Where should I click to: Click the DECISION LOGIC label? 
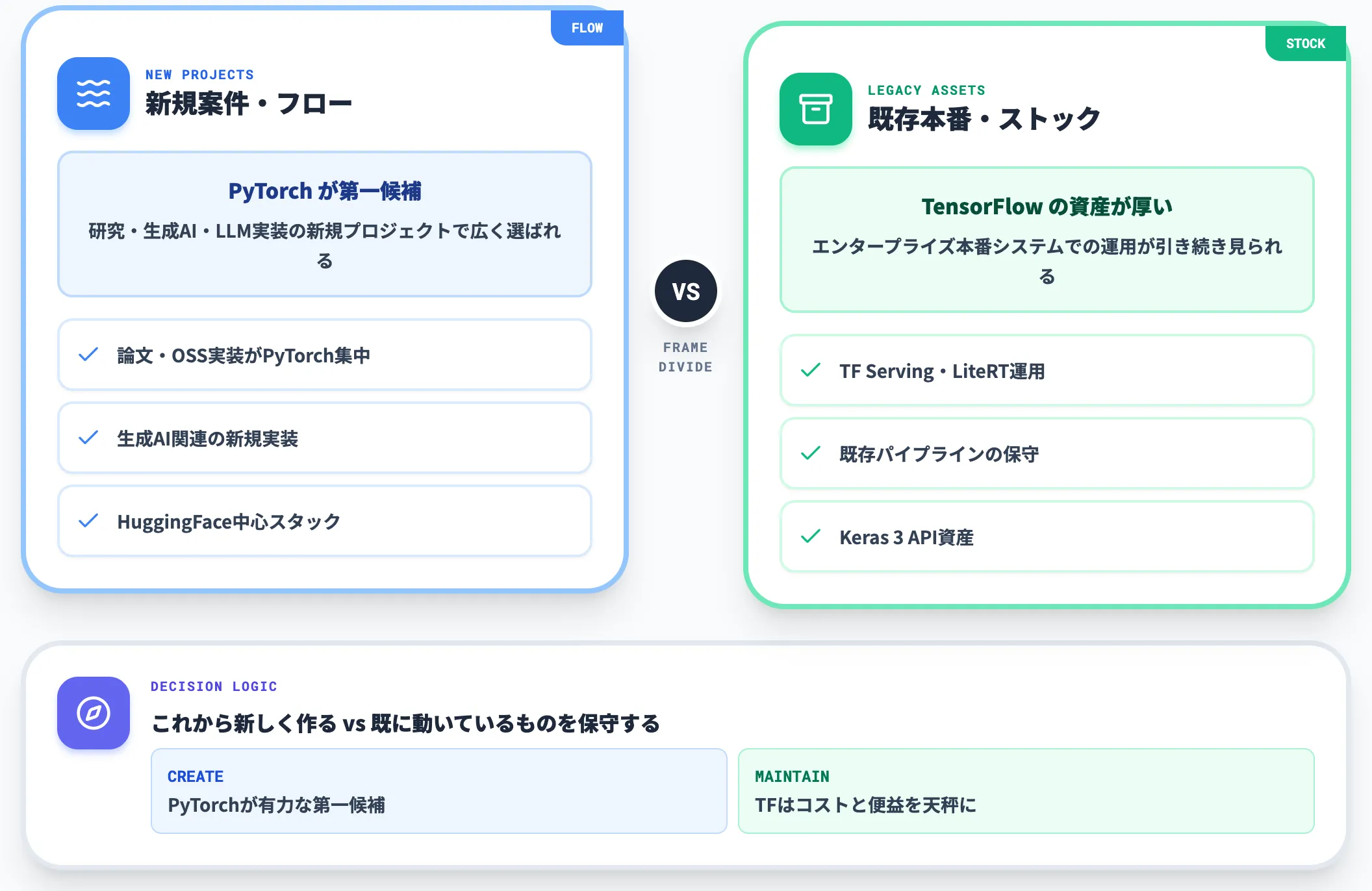[x=214, y=686]
